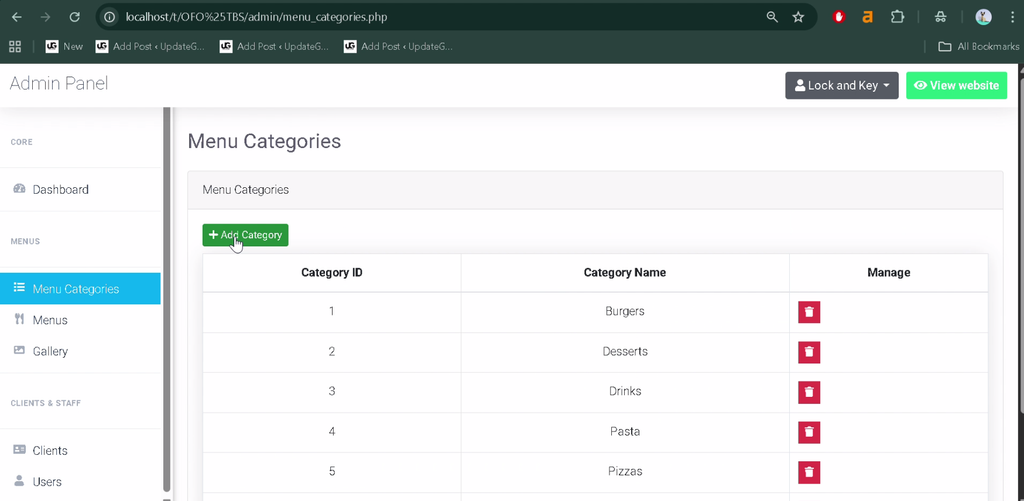
Task: Select Menu Categories in the sidebar
Action: pos(80,289)
